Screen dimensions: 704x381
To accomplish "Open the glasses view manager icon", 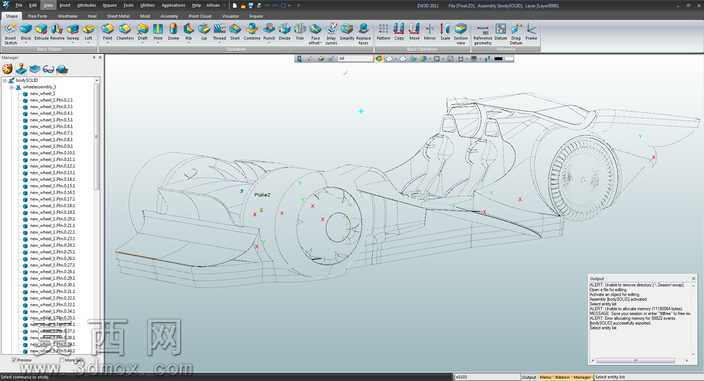I will click(x=48, y=69).
